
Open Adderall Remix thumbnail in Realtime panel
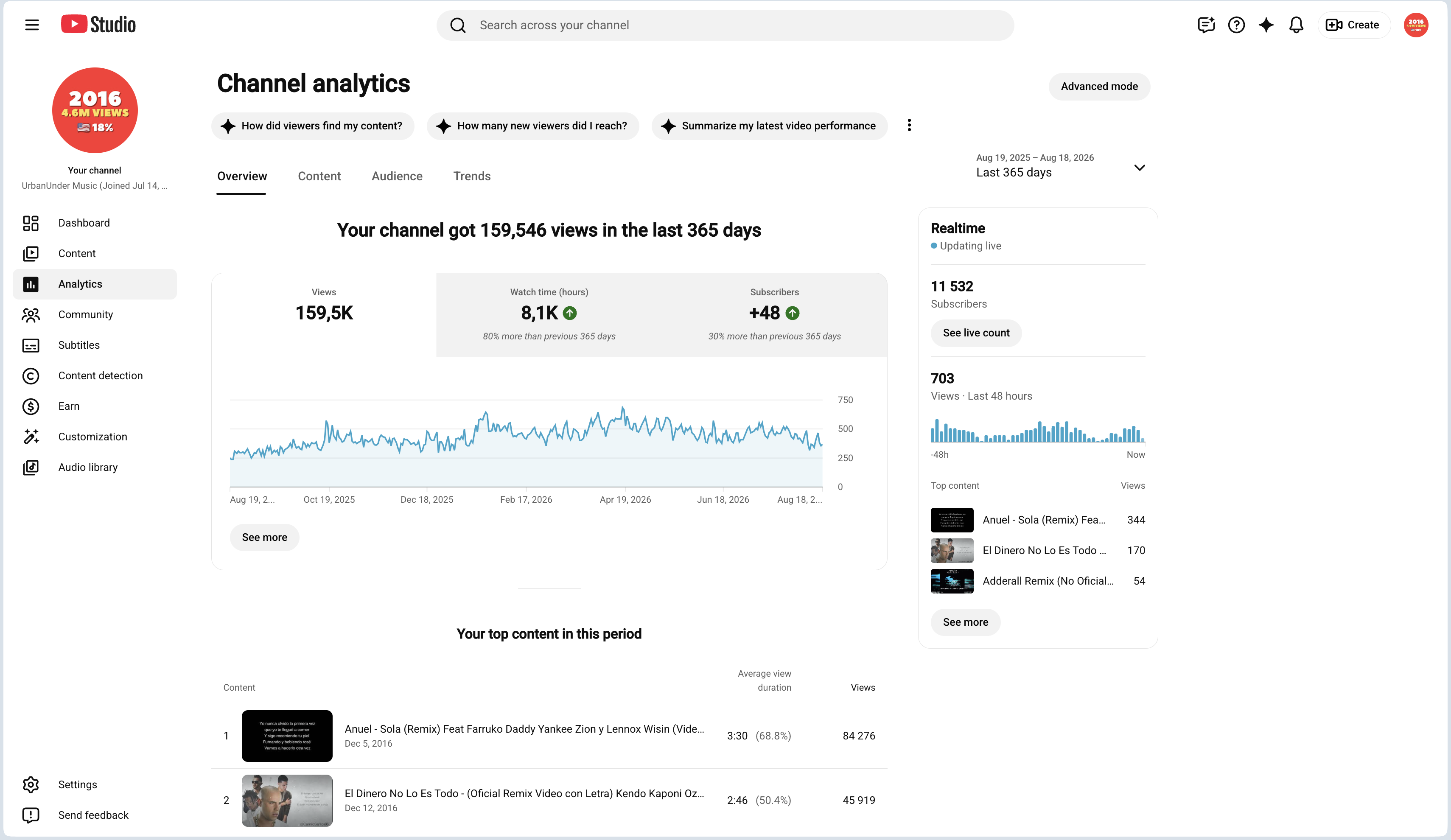[952, 581]
